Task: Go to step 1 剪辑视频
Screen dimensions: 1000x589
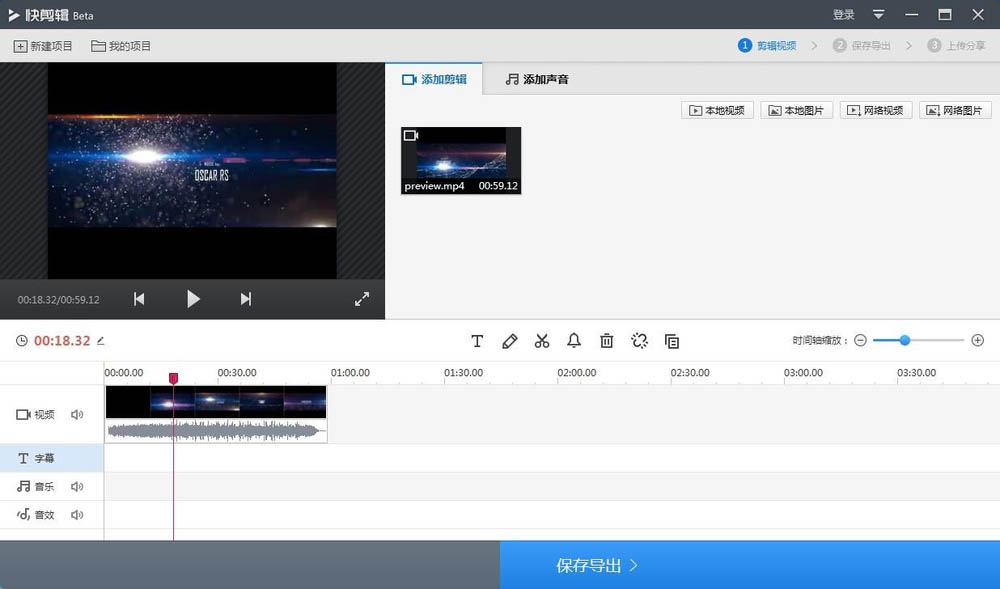Action: tap(767, 45)
